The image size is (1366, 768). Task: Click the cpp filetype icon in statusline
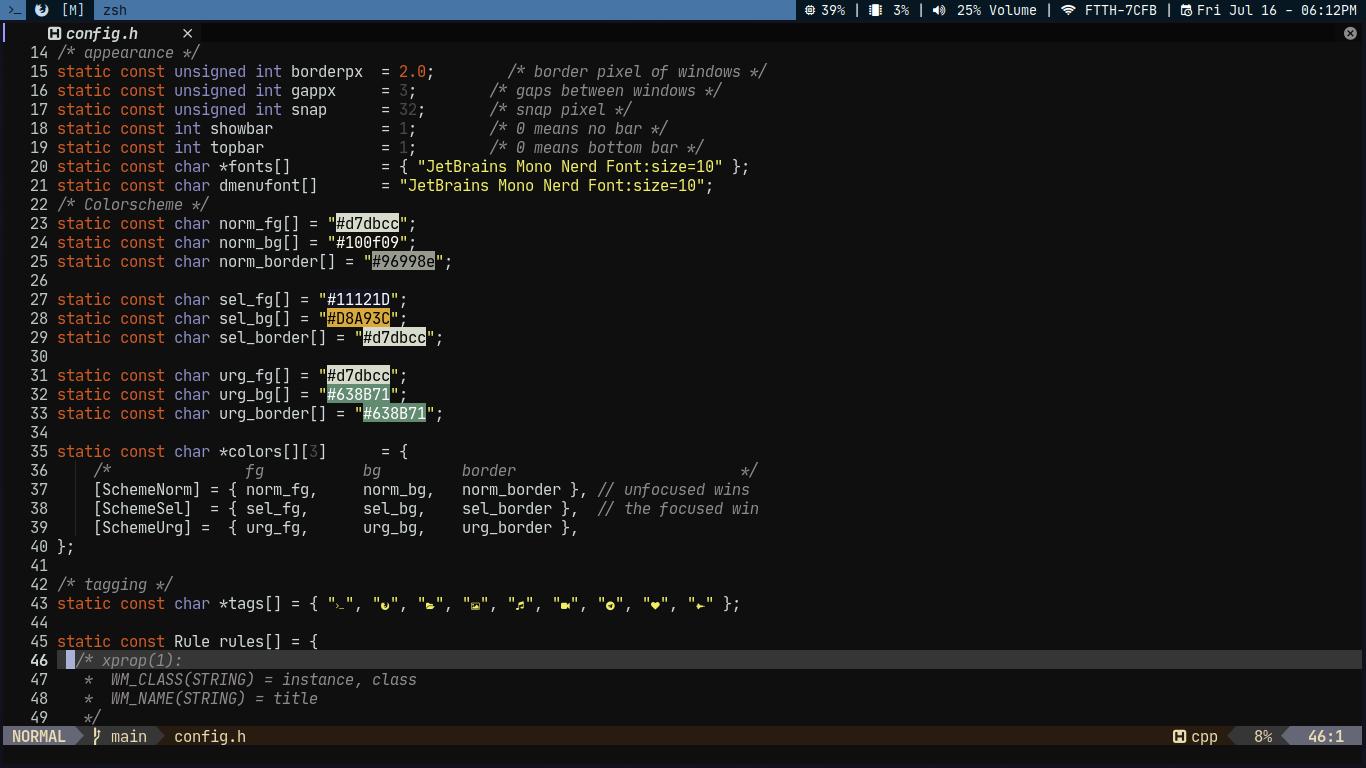click(x=1179, y=737)
